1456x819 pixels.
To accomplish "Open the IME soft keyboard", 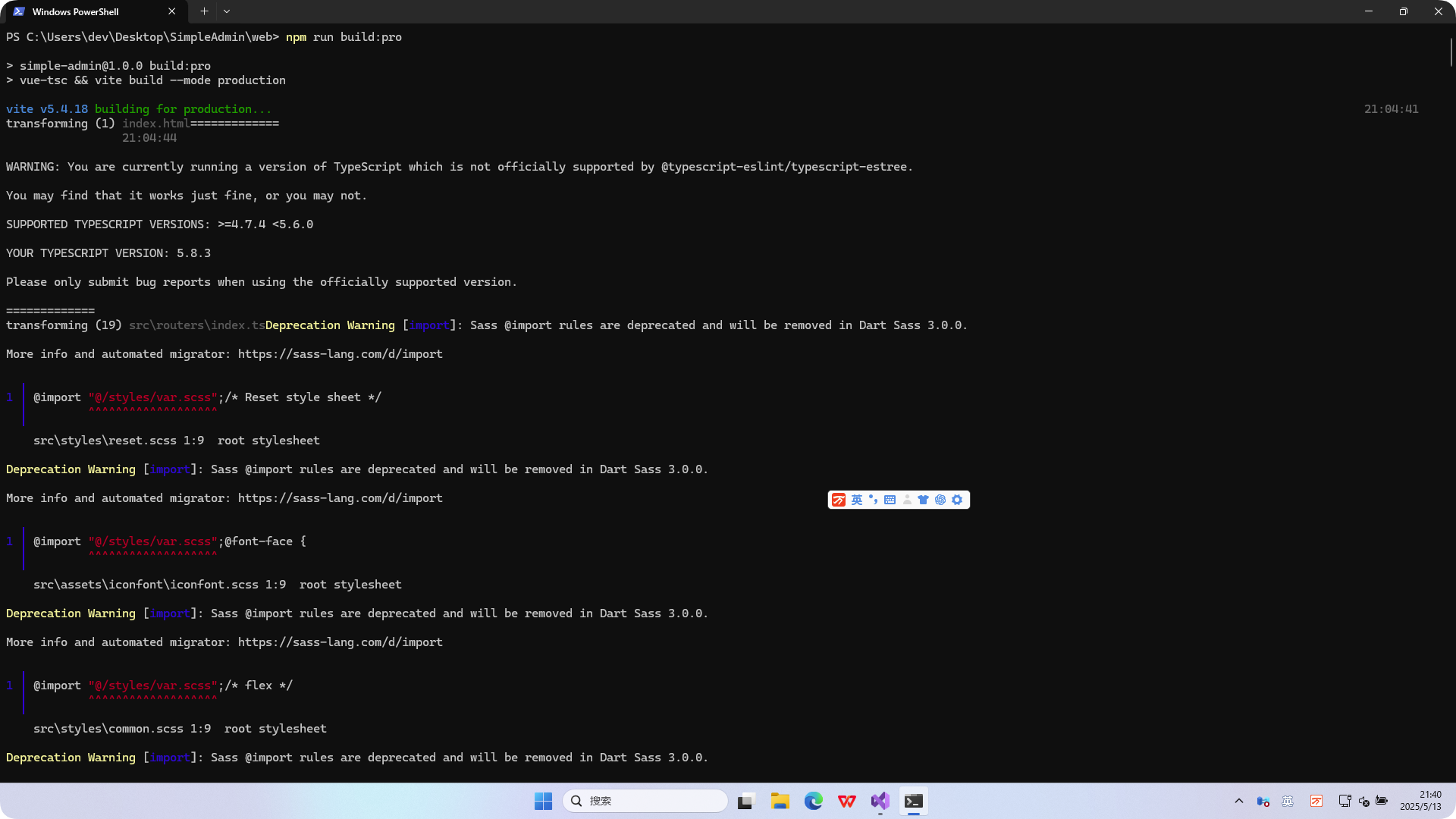I will pos(890,500).
